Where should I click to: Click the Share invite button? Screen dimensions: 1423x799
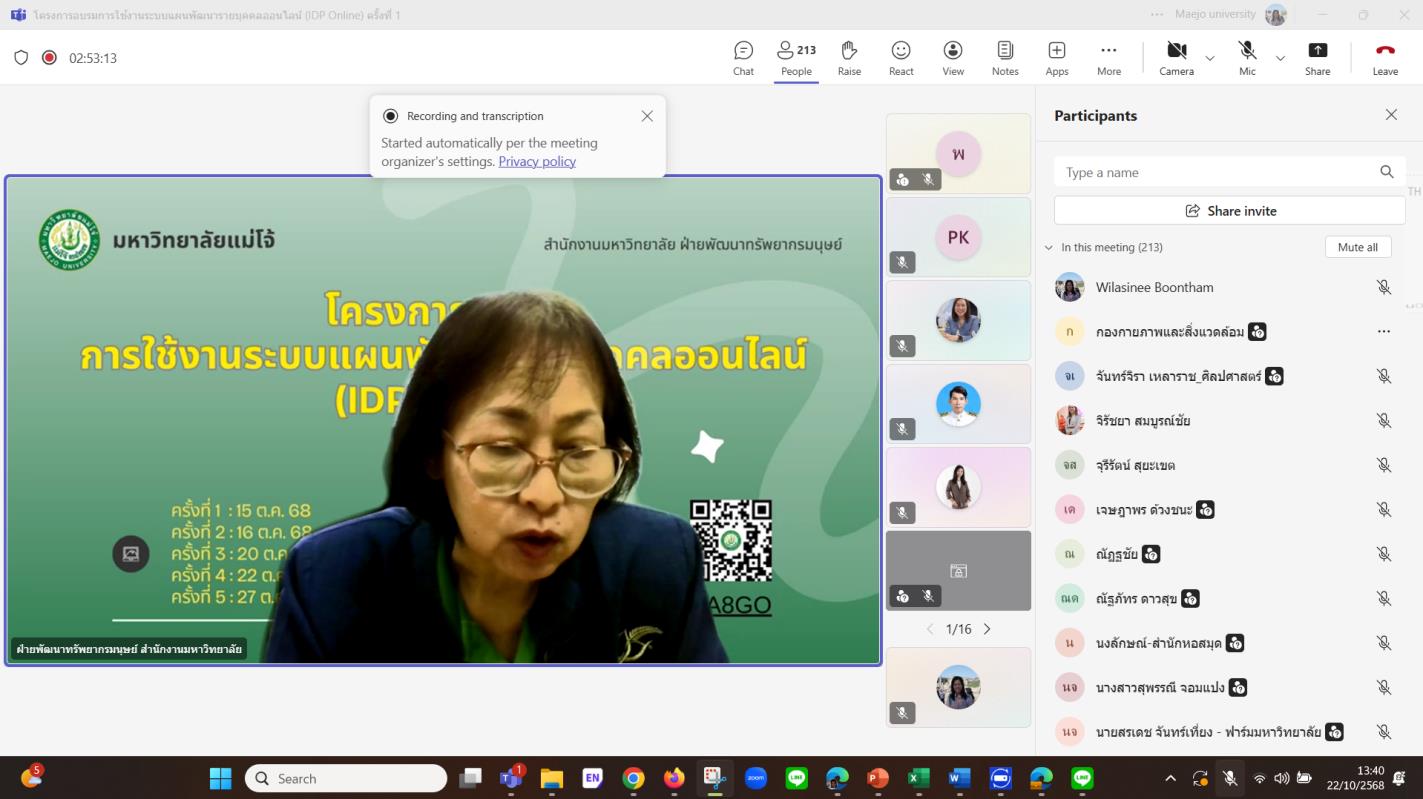(1229, 211)
